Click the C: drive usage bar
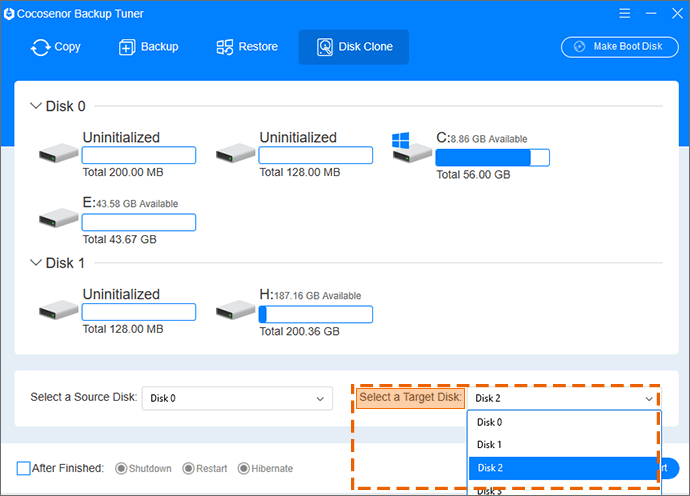Image resolution: width=690 pixels, height=496 pixels. [492, 158]
